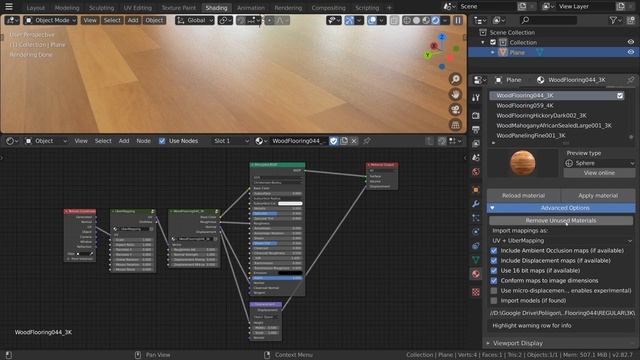Viewport: 640px width, 360px height.
Task: Open the View Layer properties tab
Action: 476,144
